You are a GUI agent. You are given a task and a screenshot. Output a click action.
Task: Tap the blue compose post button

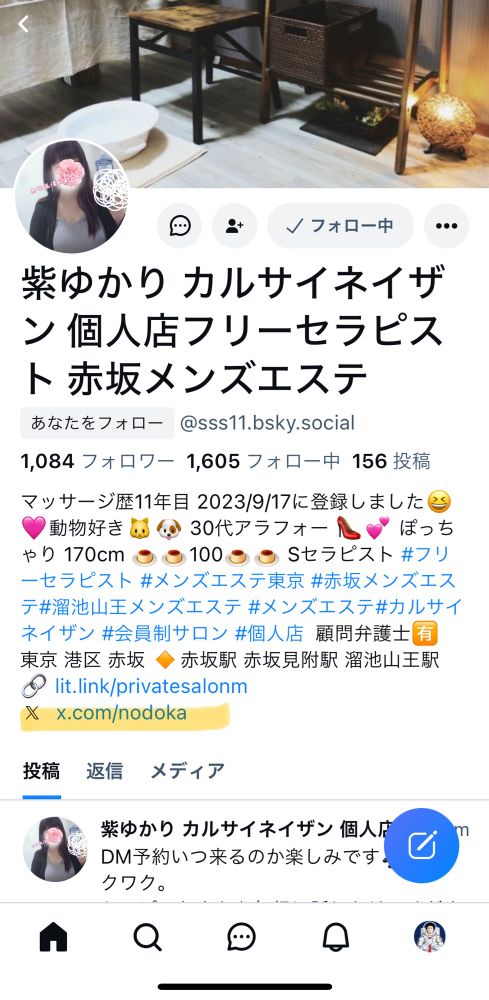421,845
